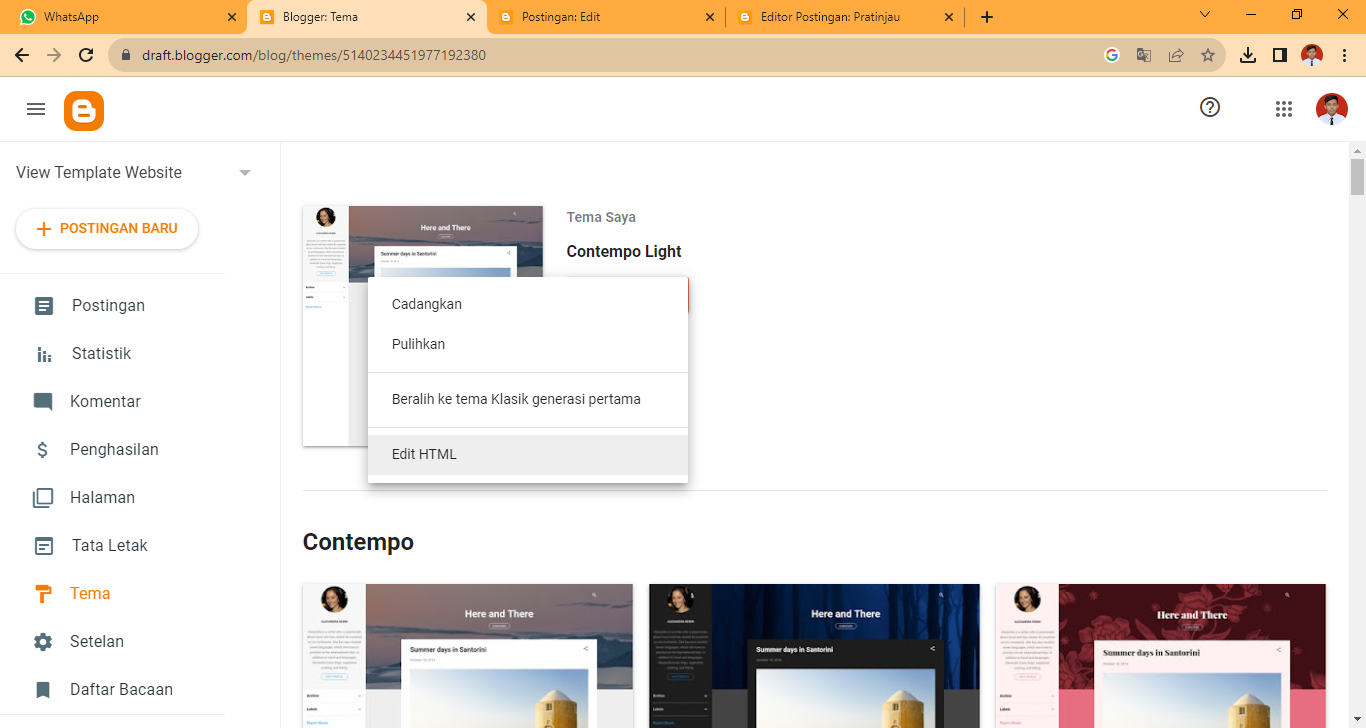Image resolution: width=1366 pixels, height=728 pixels.
Task: Go back with the browser back arrow
Action: (22, 55)
